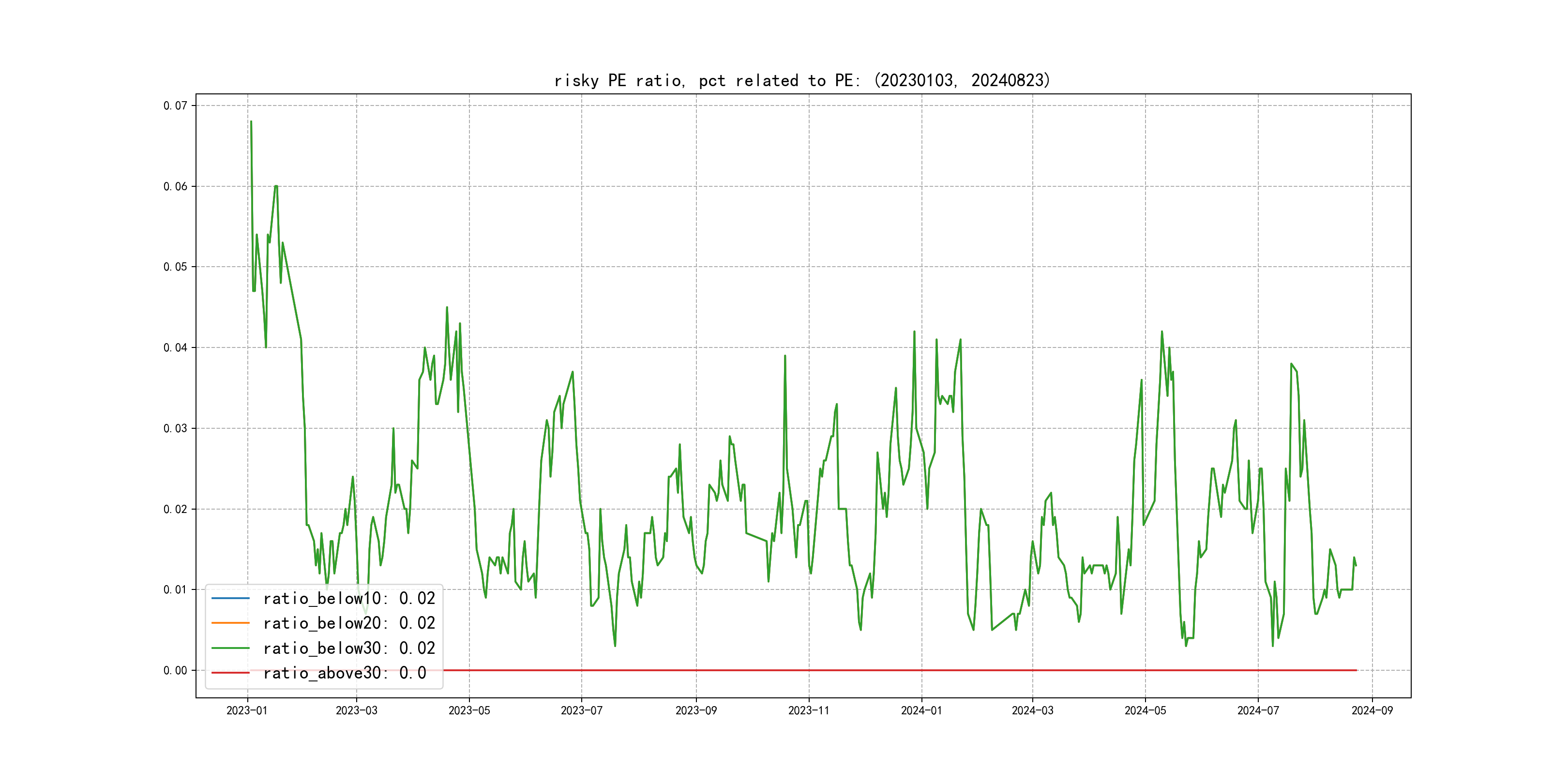Click the green ratio_below30 legend line
The image size is (1568, 784).
click(x=230, y=648)
